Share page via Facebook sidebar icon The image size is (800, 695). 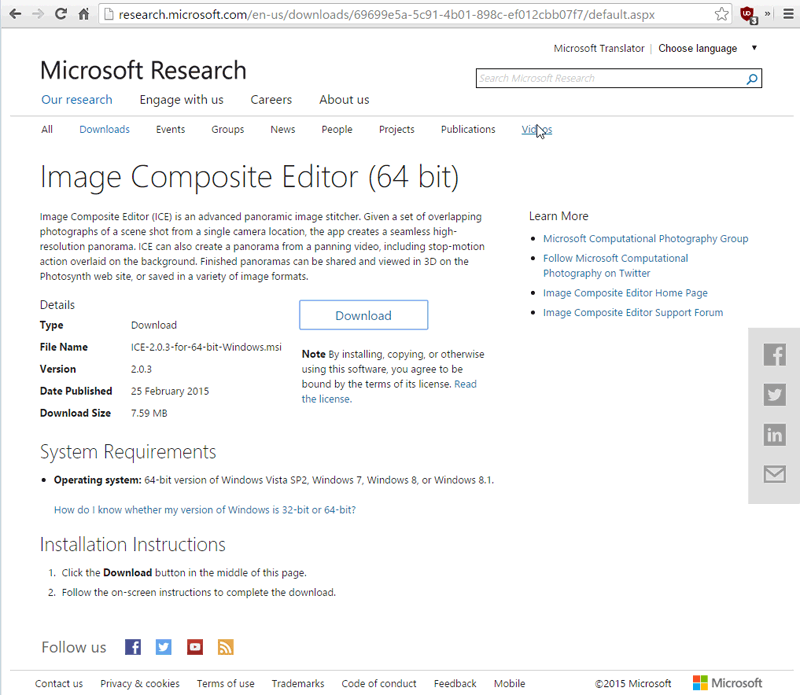[774, 355]
